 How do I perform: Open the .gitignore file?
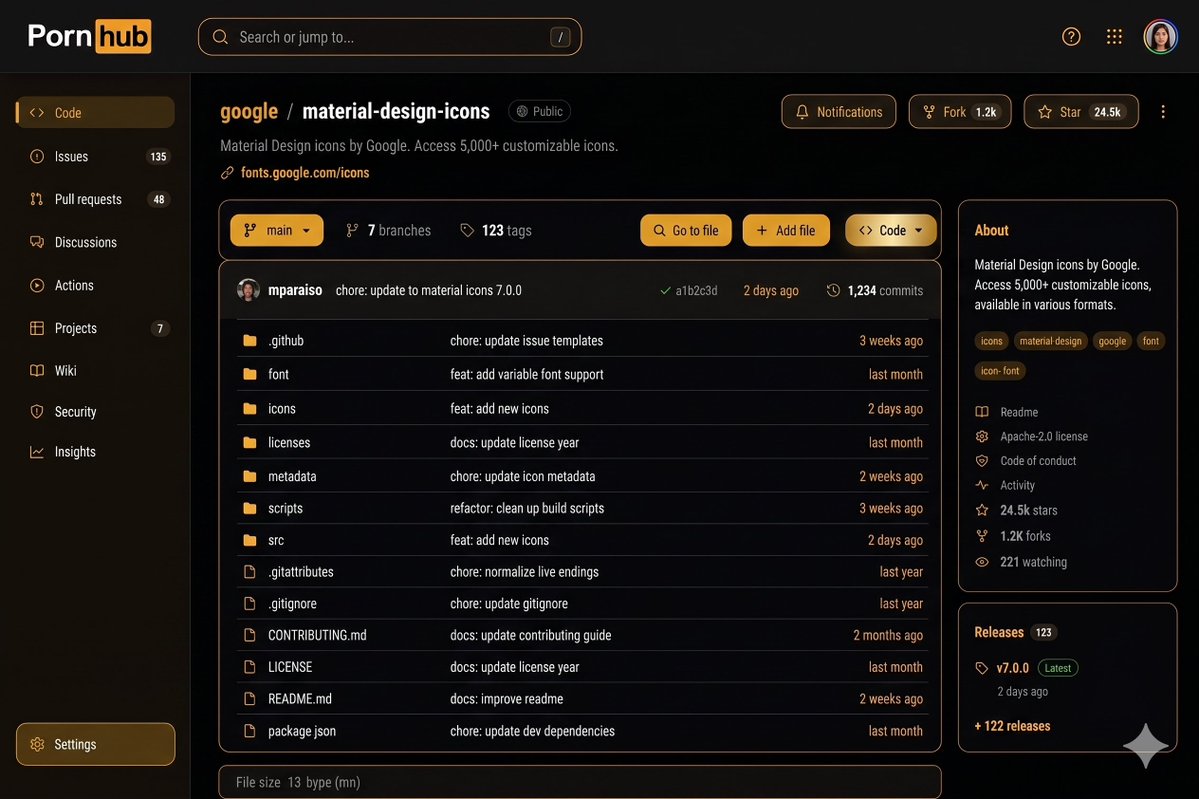(x=292, y=603)
